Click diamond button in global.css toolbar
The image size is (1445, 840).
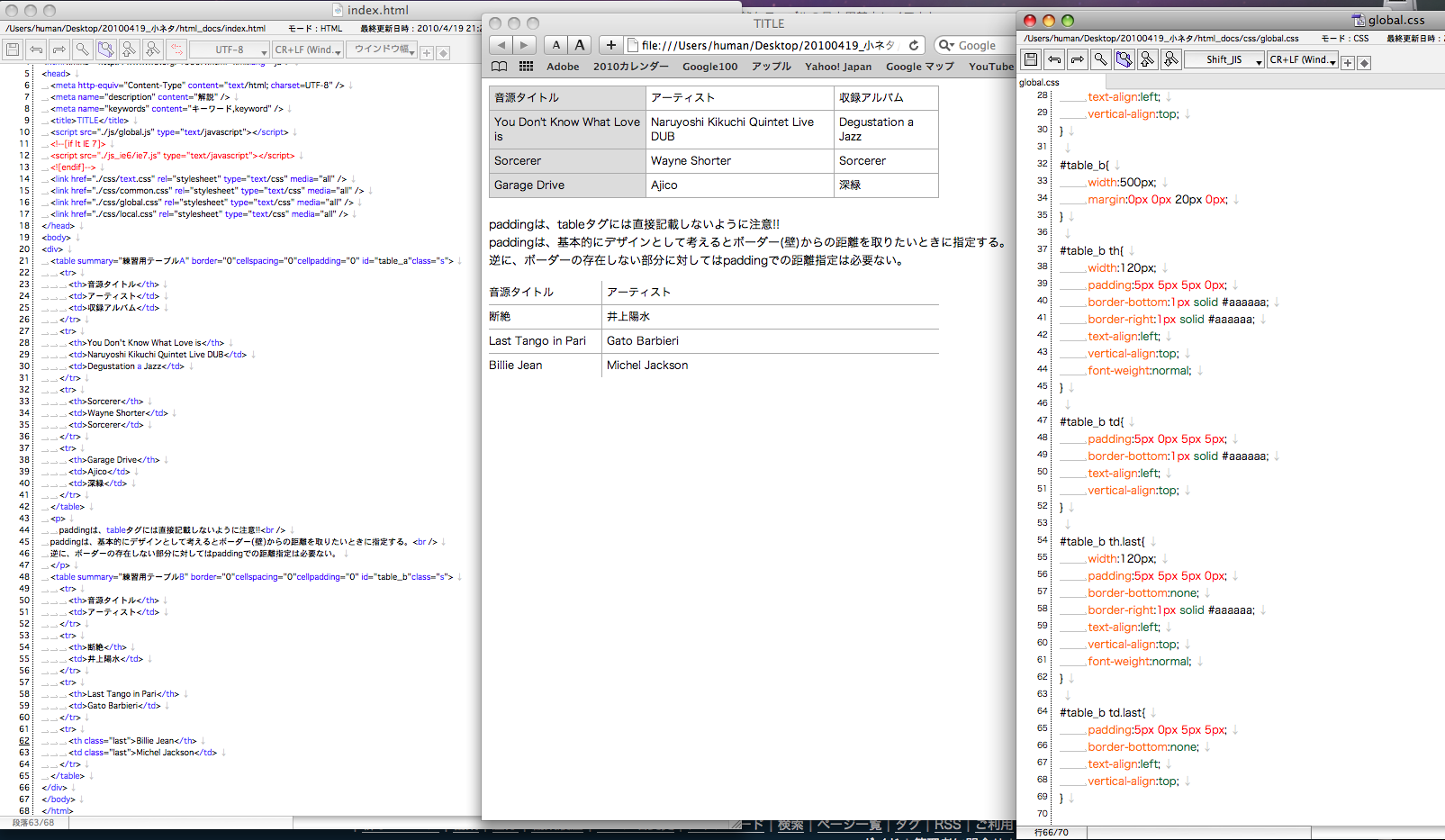pos(1364,63)
